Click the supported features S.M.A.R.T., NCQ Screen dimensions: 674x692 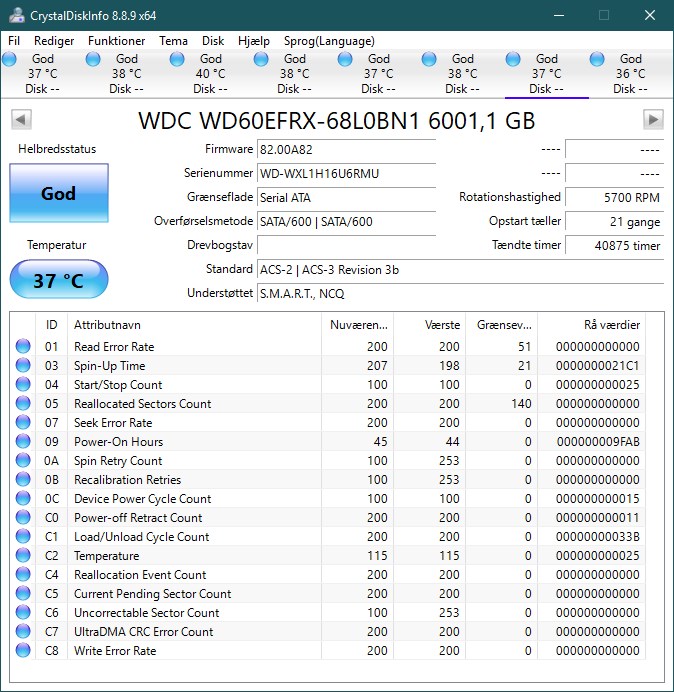pos(460,293)
